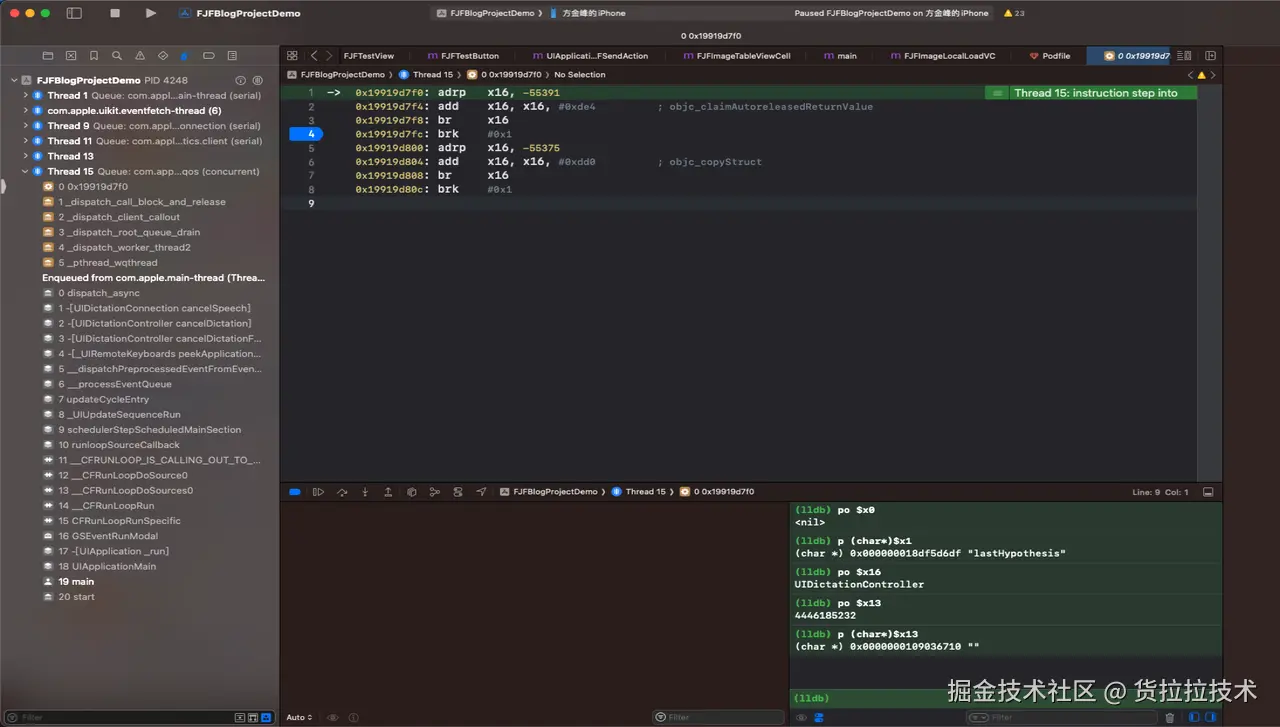The width and height of the screenshot is (1280, 727).
Task: Open the issue navigator warning icon
Action: [x=140, y=56]
